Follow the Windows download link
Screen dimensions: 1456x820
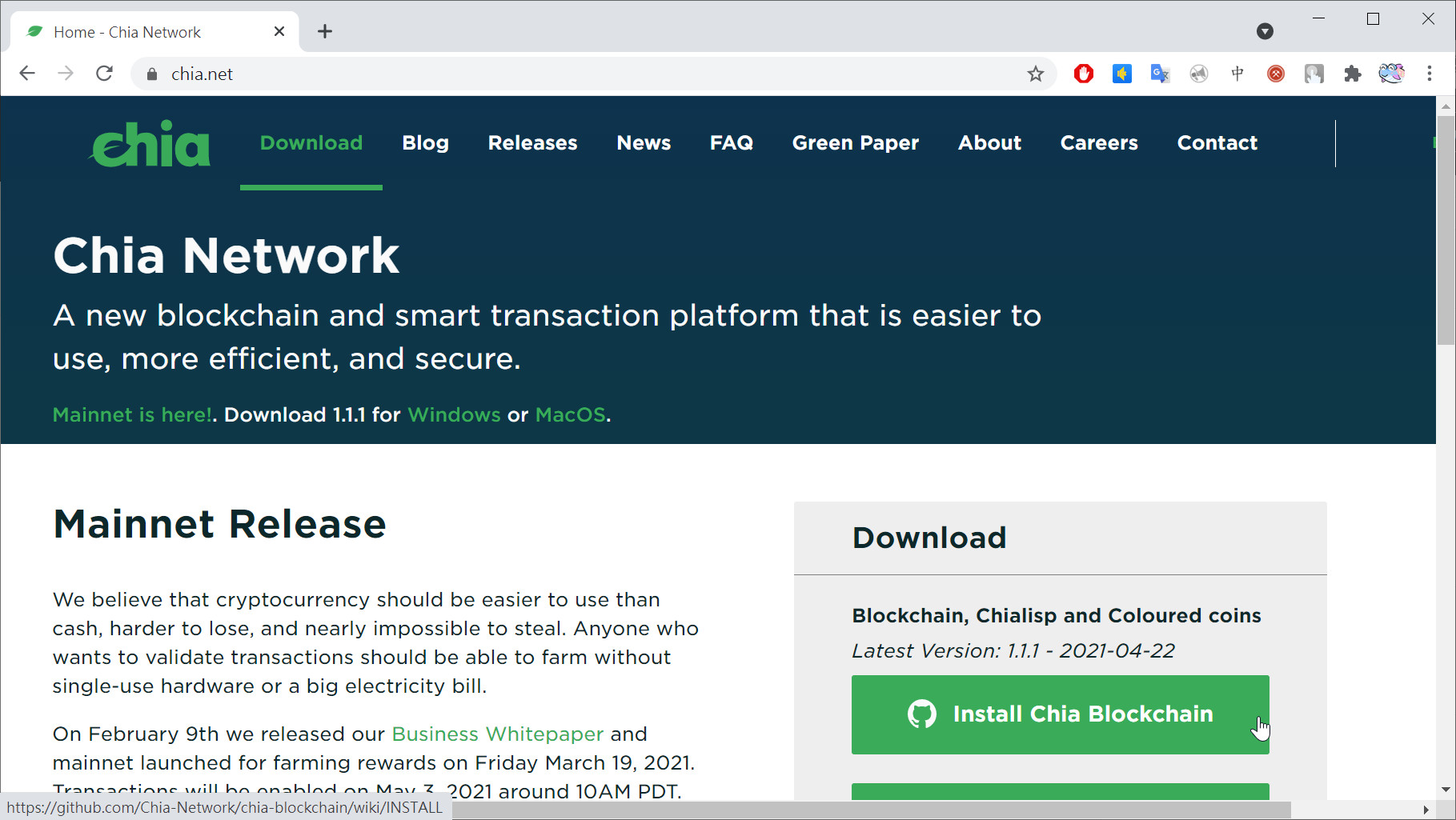click(454, 415)
